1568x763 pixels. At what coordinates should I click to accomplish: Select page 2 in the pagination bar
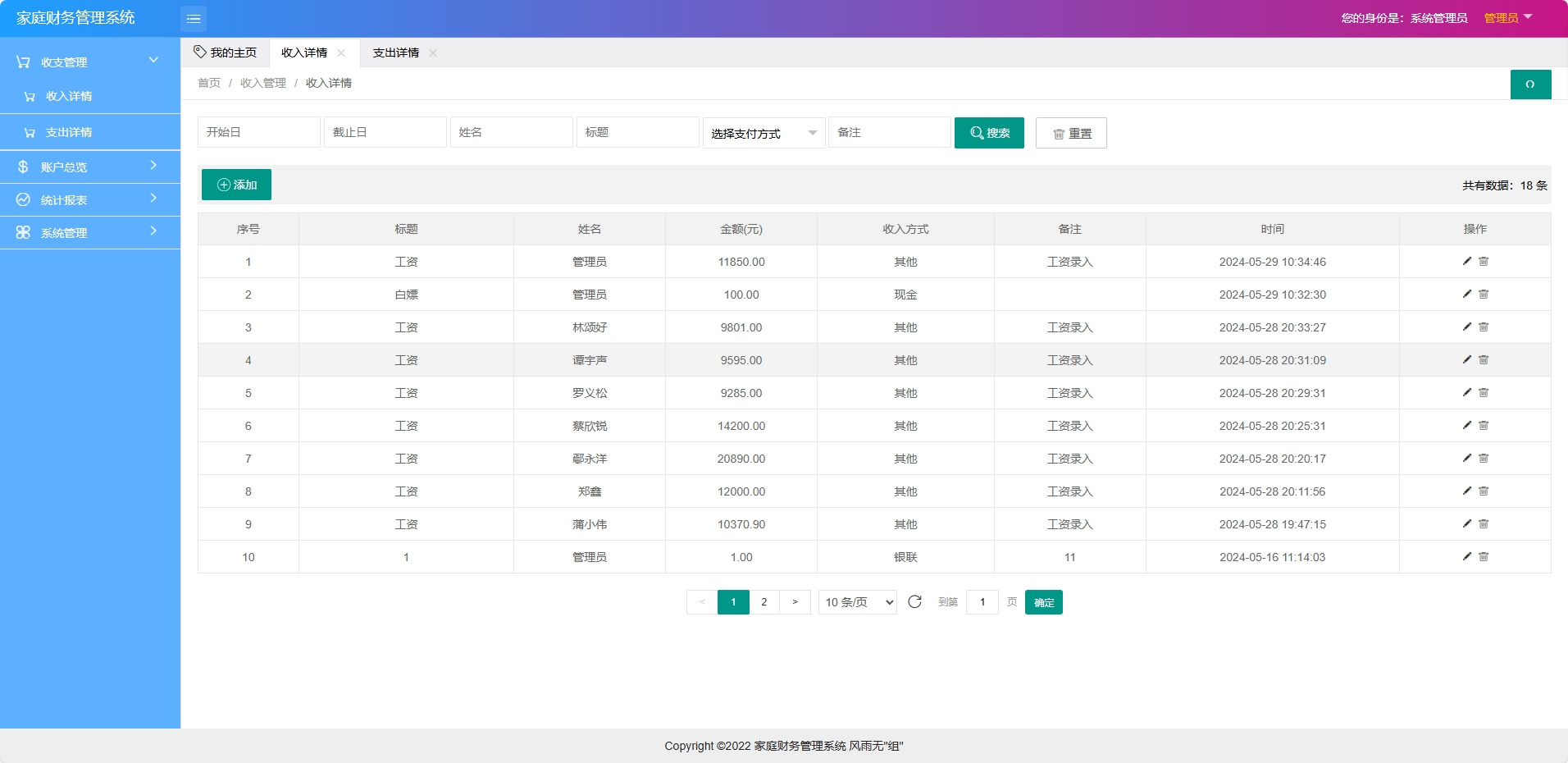click(764, 601)
